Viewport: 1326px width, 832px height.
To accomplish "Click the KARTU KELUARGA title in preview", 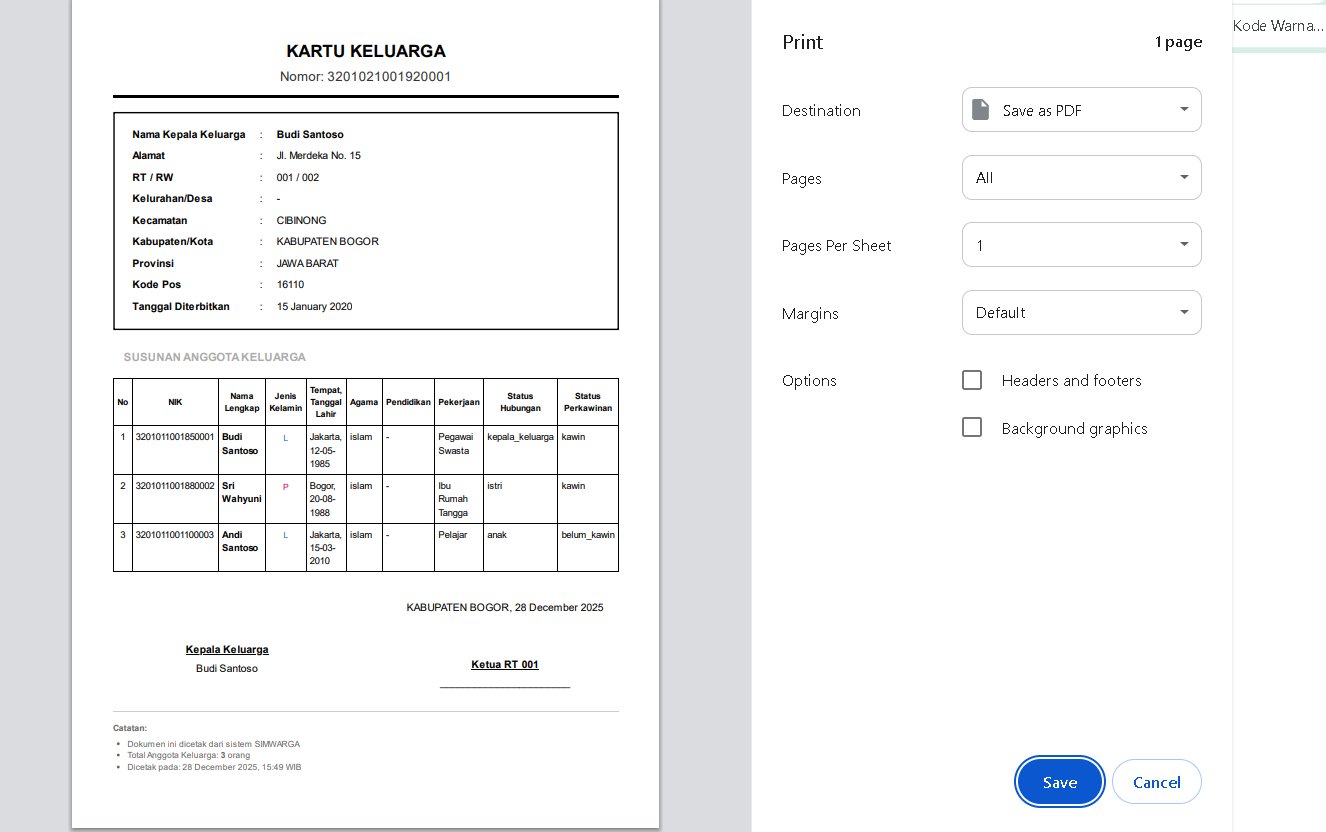I will coord(366,51).
